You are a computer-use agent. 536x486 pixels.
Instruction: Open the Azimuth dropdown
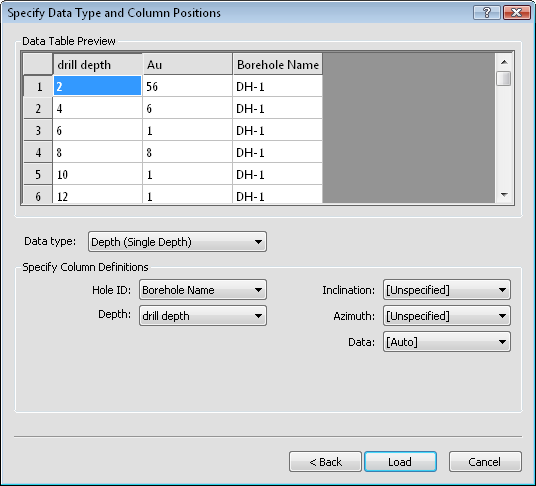tap(447, 315)
